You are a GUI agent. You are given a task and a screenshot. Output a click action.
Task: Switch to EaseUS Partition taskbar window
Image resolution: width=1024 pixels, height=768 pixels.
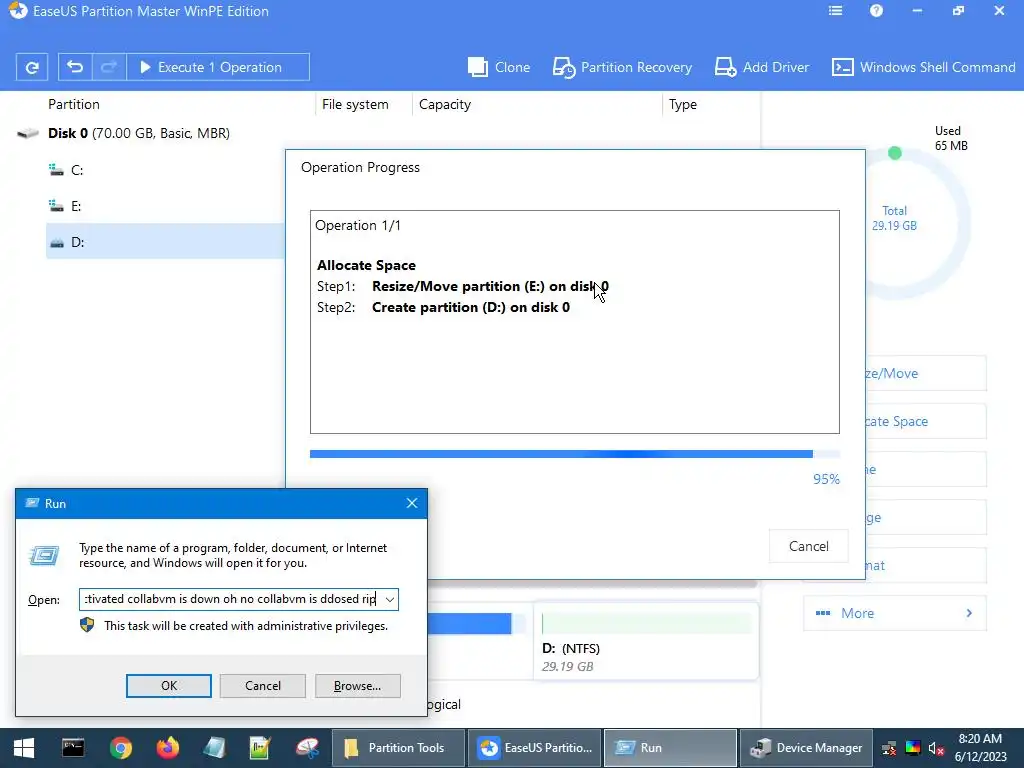[534, 748]
